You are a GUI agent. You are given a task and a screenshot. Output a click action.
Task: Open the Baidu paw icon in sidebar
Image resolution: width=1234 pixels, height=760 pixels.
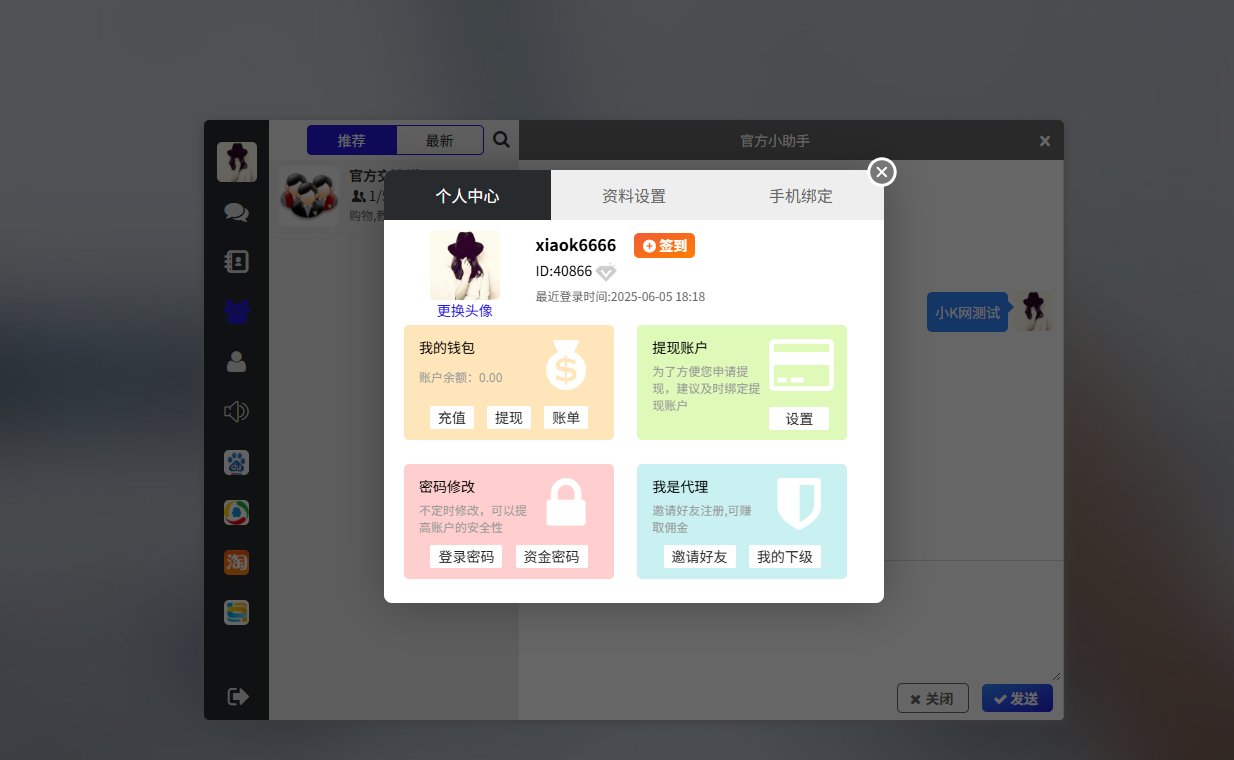[x=236, y=462]
